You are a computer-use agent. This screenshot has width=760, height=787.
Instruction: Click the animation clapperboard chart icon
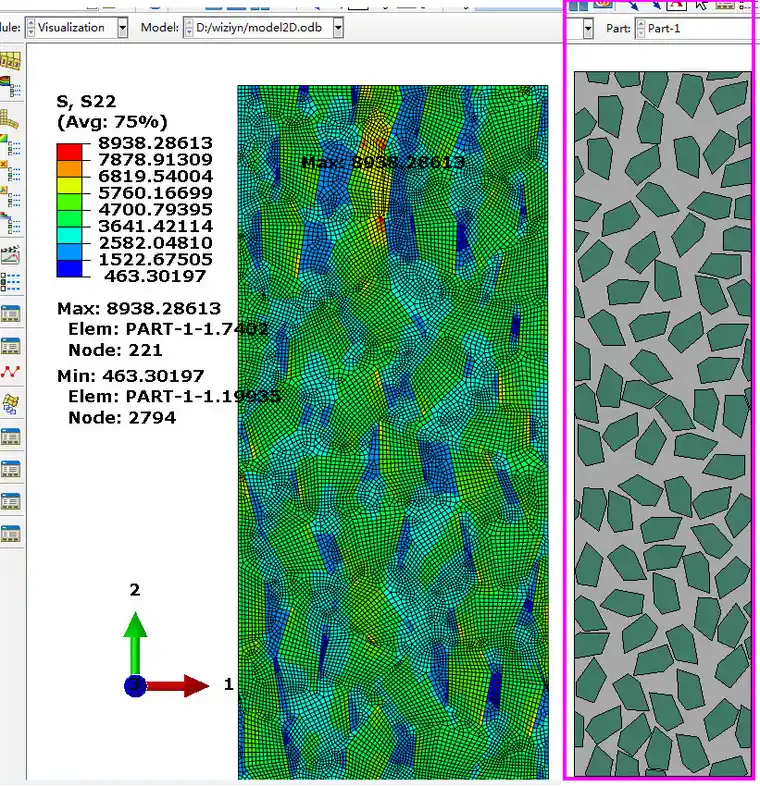click(11, 255)
